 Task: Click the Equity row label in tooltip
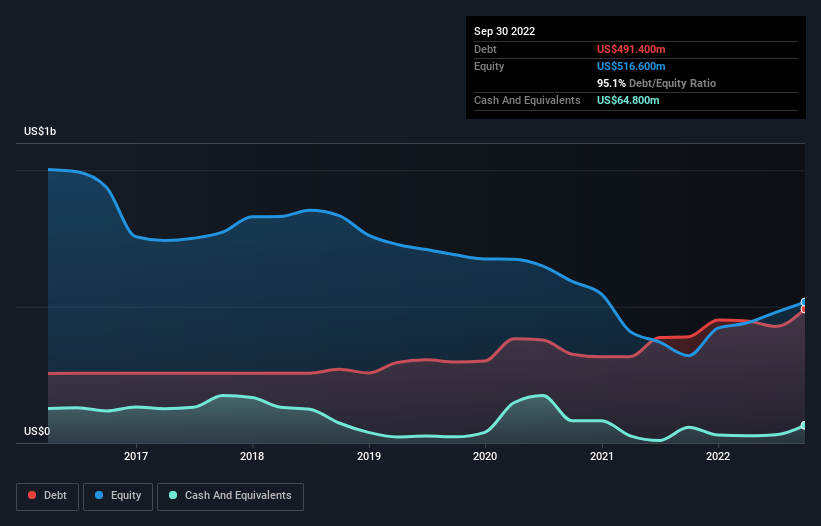tap(489, 66)
